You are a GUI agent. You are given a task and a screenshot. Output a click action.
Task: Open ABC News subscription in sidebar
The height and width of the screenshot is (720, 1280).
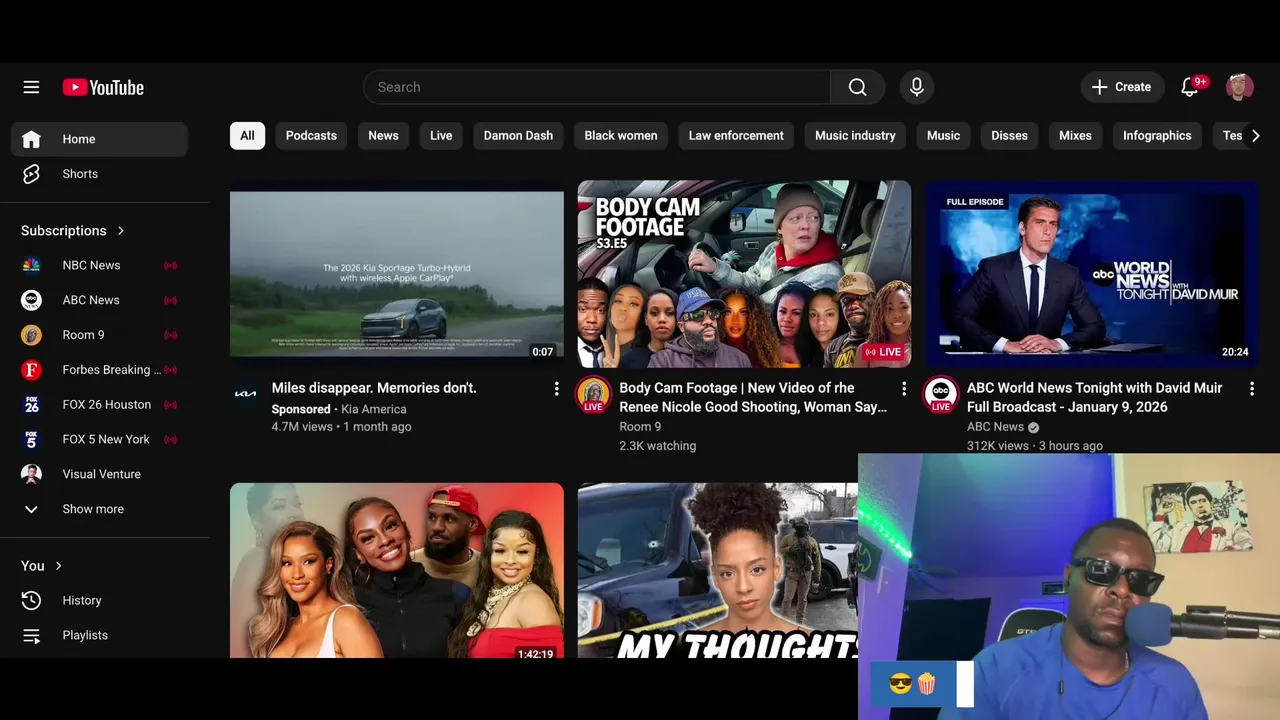pyautogui.click(x=99, y=300)
